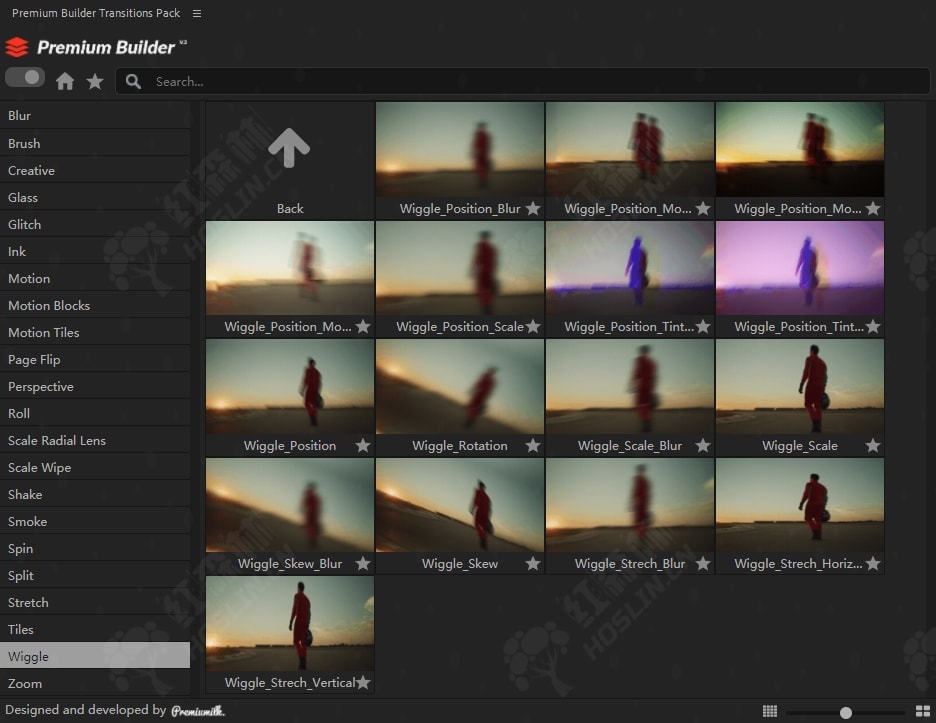Screen dimensions: 936x723
Task: Click the Premium Builder Transitions Pack title
Action: tap(96, 13)
